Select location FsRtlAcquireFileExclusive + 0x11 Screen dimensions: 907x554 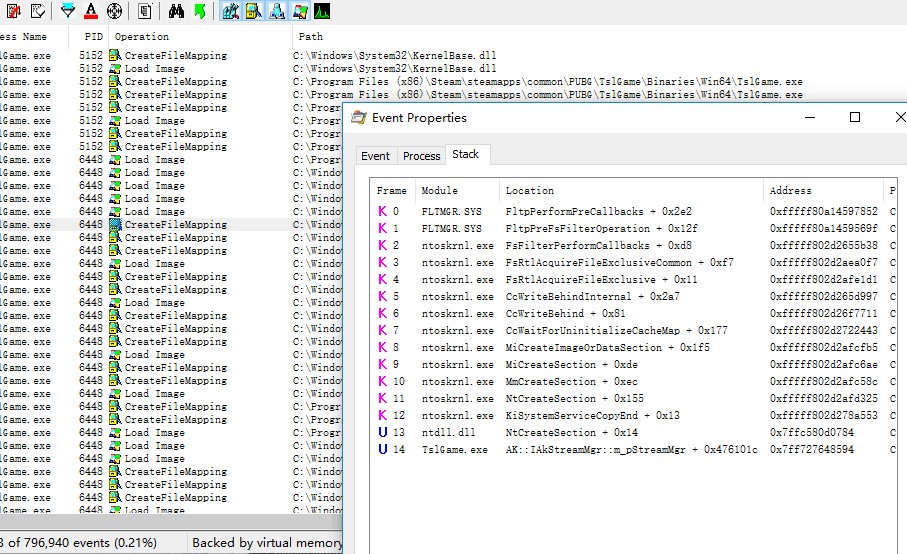coord(602,279)
